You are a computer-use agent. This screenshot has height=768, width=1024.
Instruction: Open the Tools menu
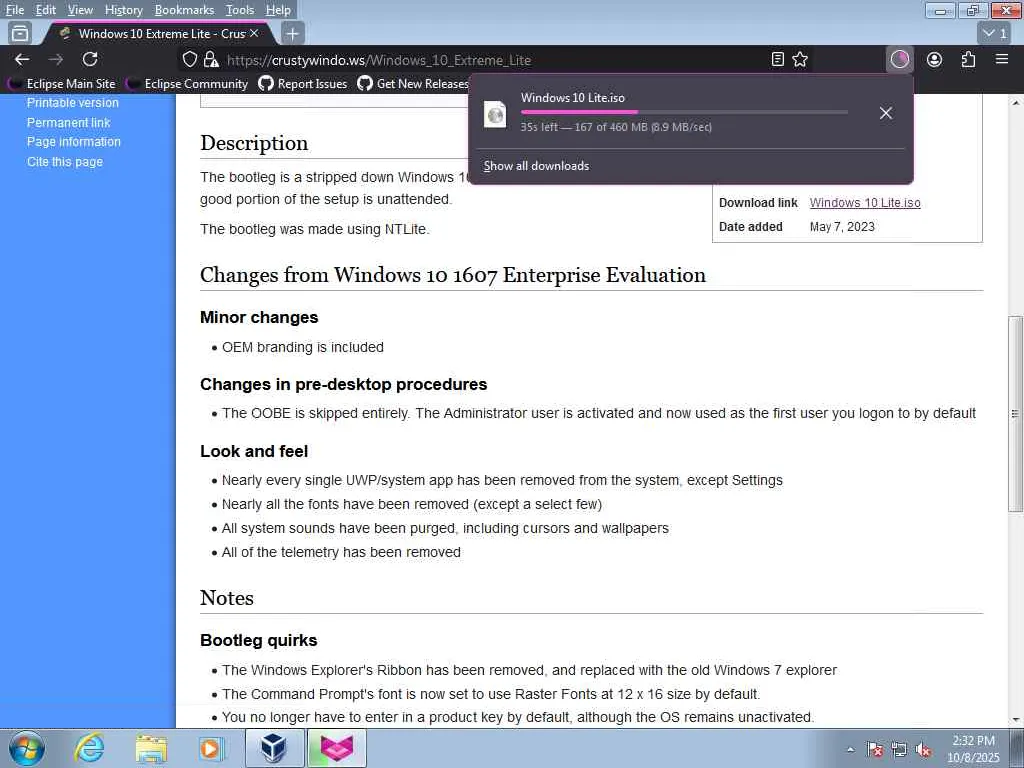[x=240, y=10]
